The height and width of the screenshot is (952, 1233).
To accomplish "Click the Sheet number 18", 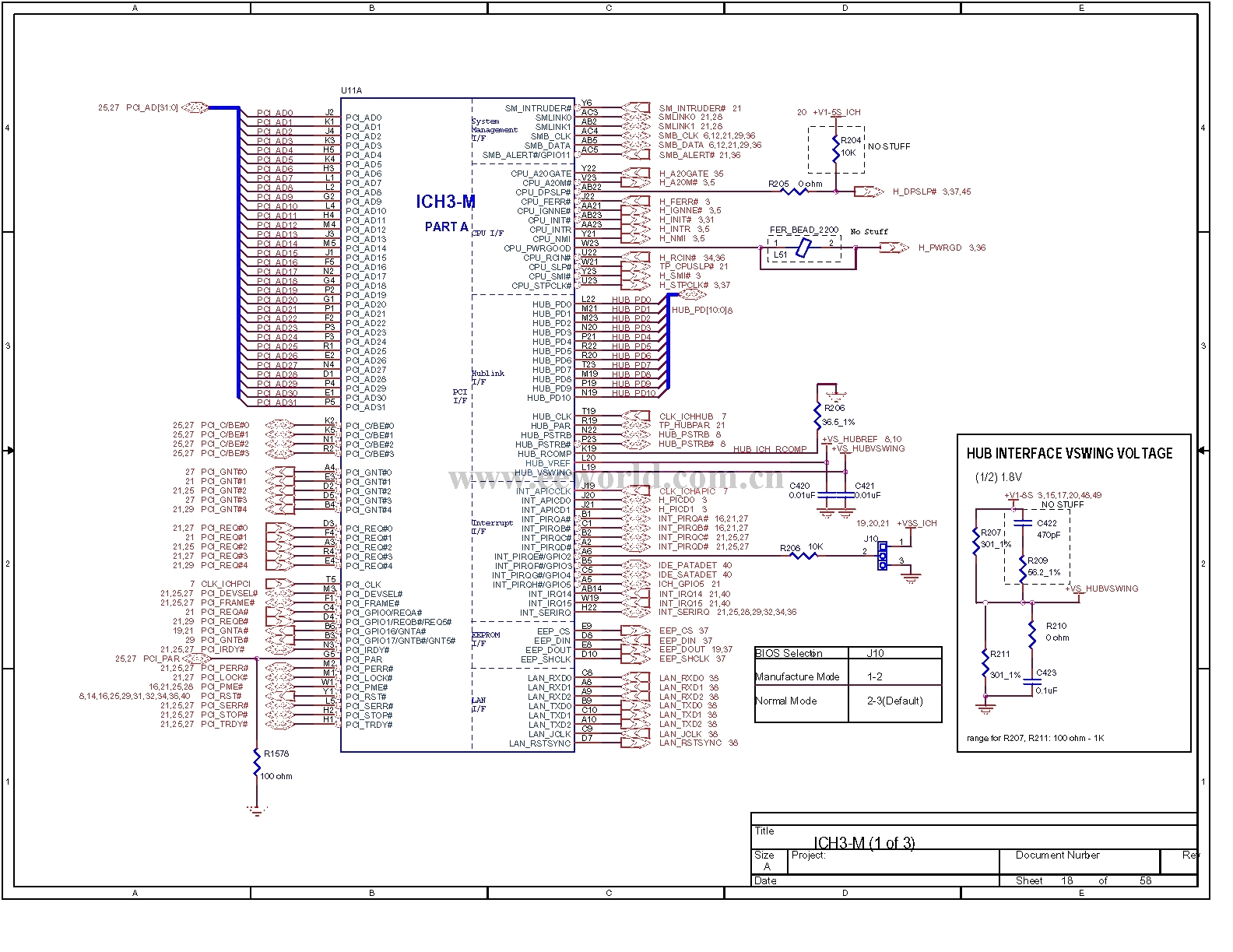I will (1066, 880).
